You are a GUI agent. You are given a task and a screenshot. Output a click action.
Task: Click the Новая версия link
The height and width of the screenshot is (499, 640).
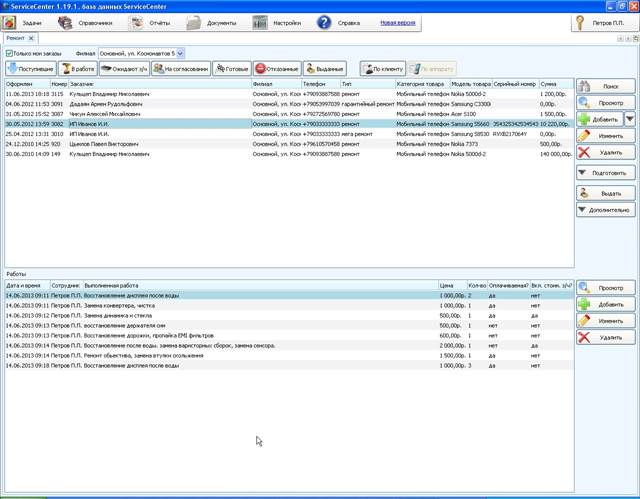coord(398,23)
